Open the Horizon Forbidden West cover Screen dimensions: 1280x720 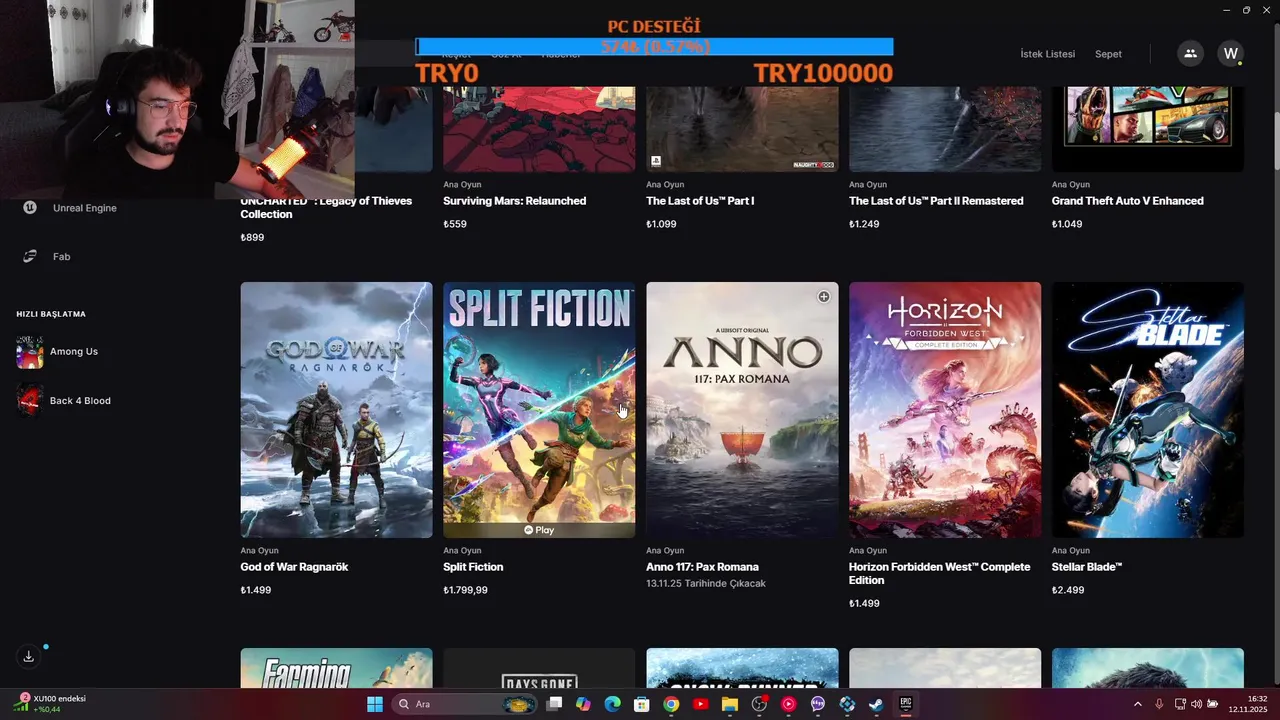945,410
